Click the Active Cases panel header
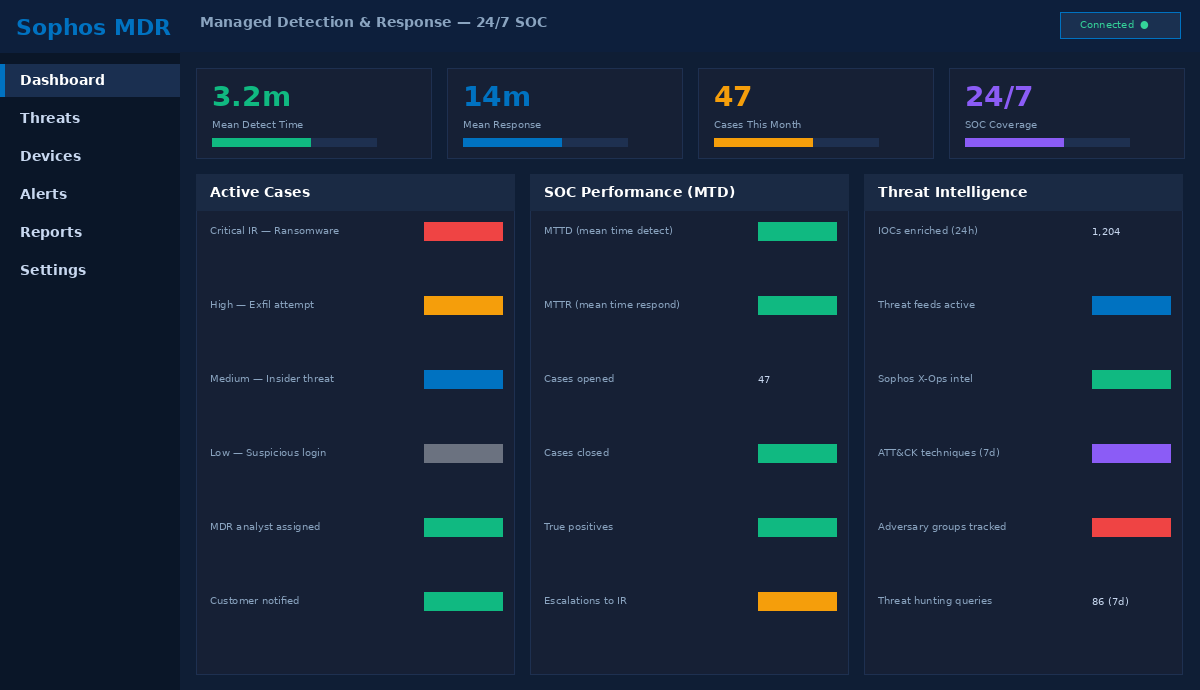Viewport: 1200px width, 690px height. pyautogui.click(x=355, y=192)
